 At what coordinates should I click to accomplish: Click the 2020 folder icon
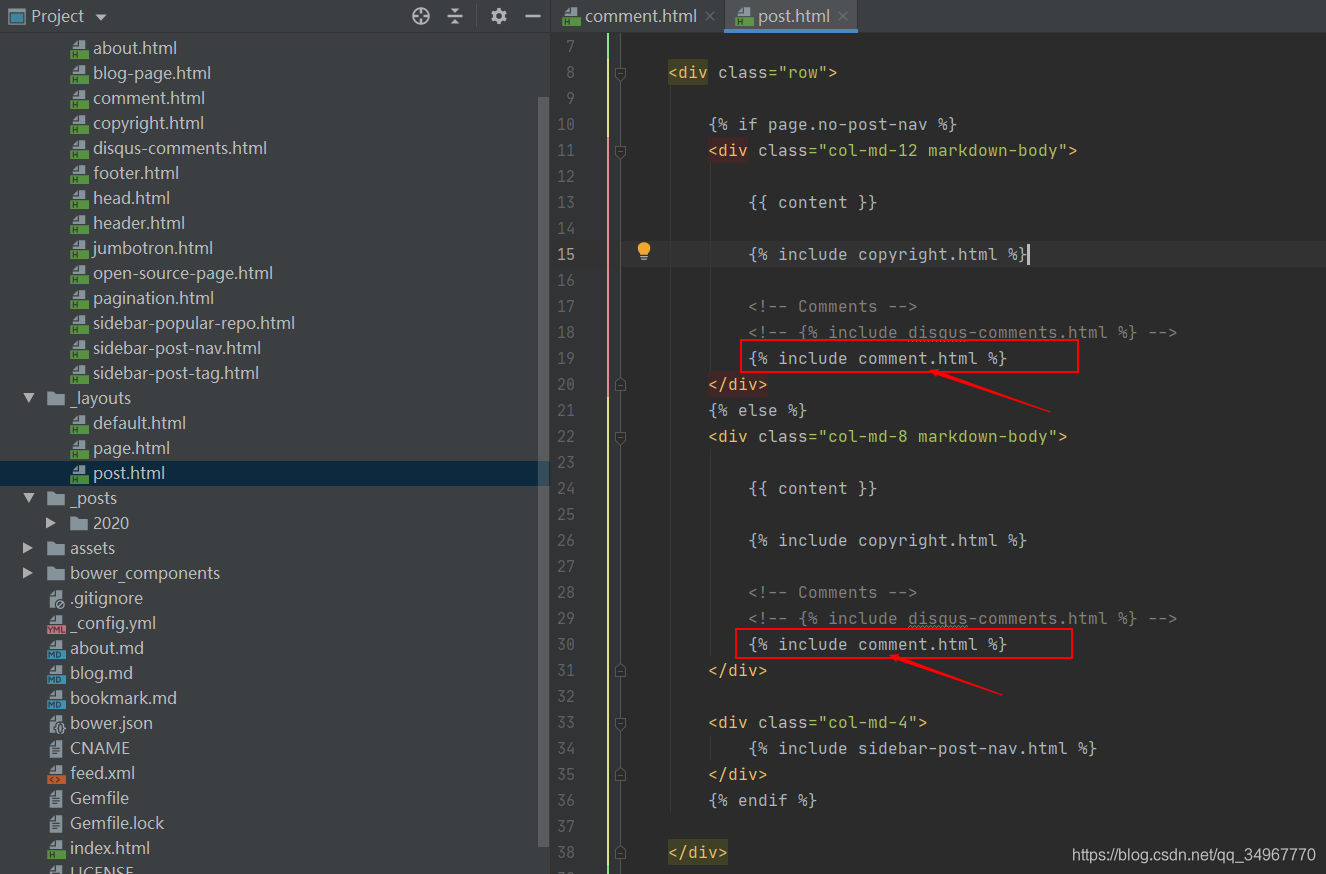tap(79, 523)
